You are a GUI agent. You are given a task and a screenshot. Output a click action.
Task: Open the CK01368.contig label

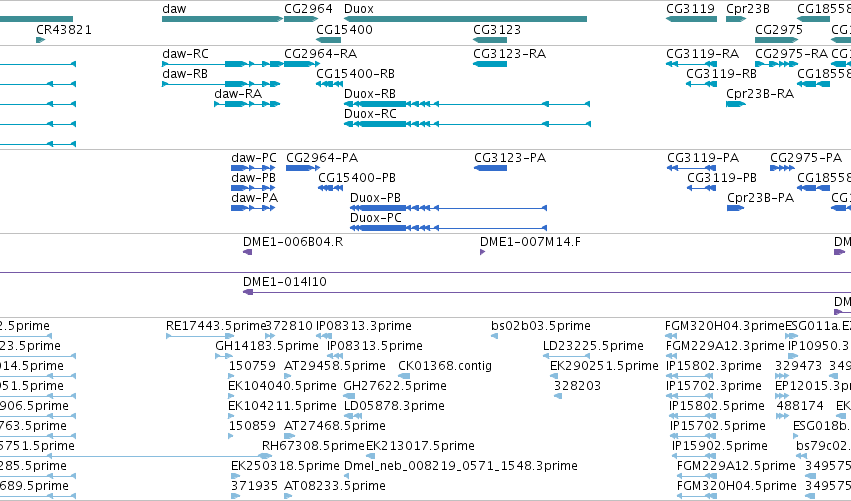[x=445, y=366]
